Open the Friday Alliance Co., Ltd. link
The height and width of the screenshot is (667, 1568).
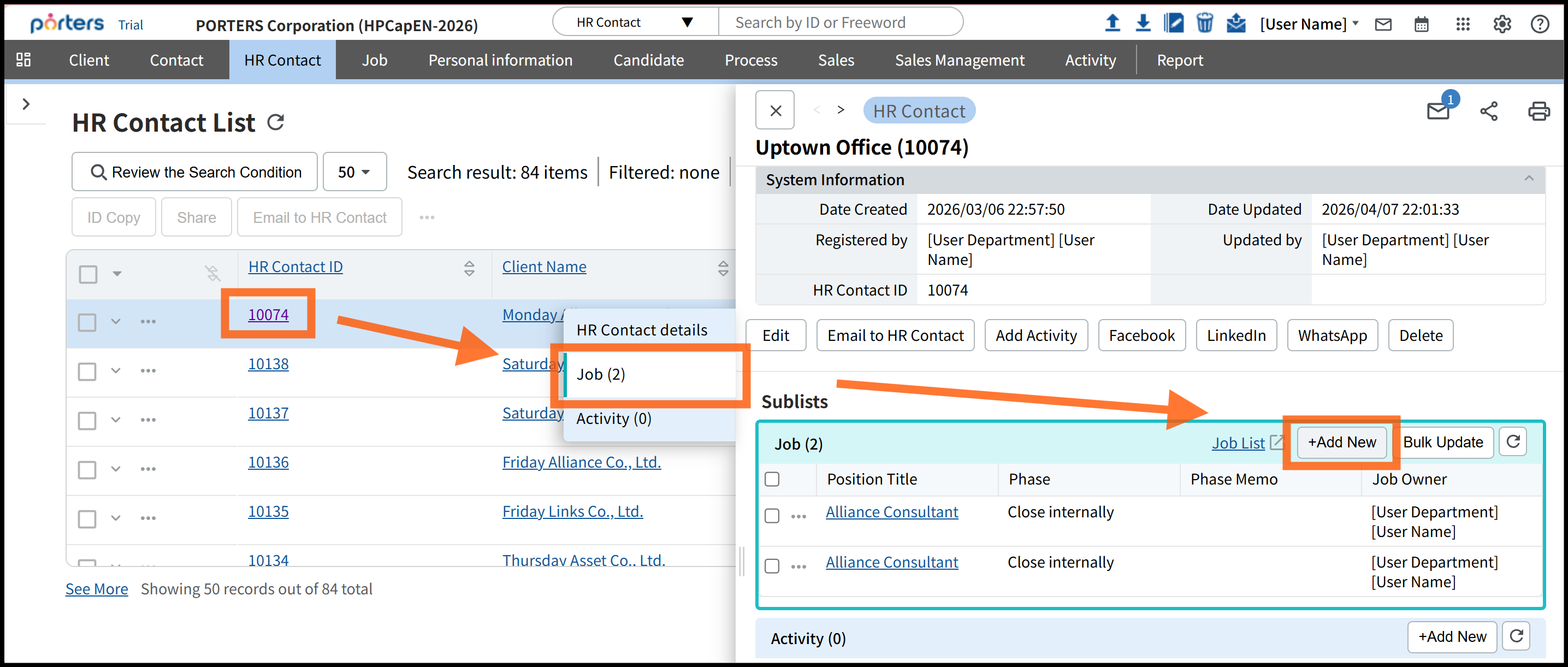coord(581,462)
